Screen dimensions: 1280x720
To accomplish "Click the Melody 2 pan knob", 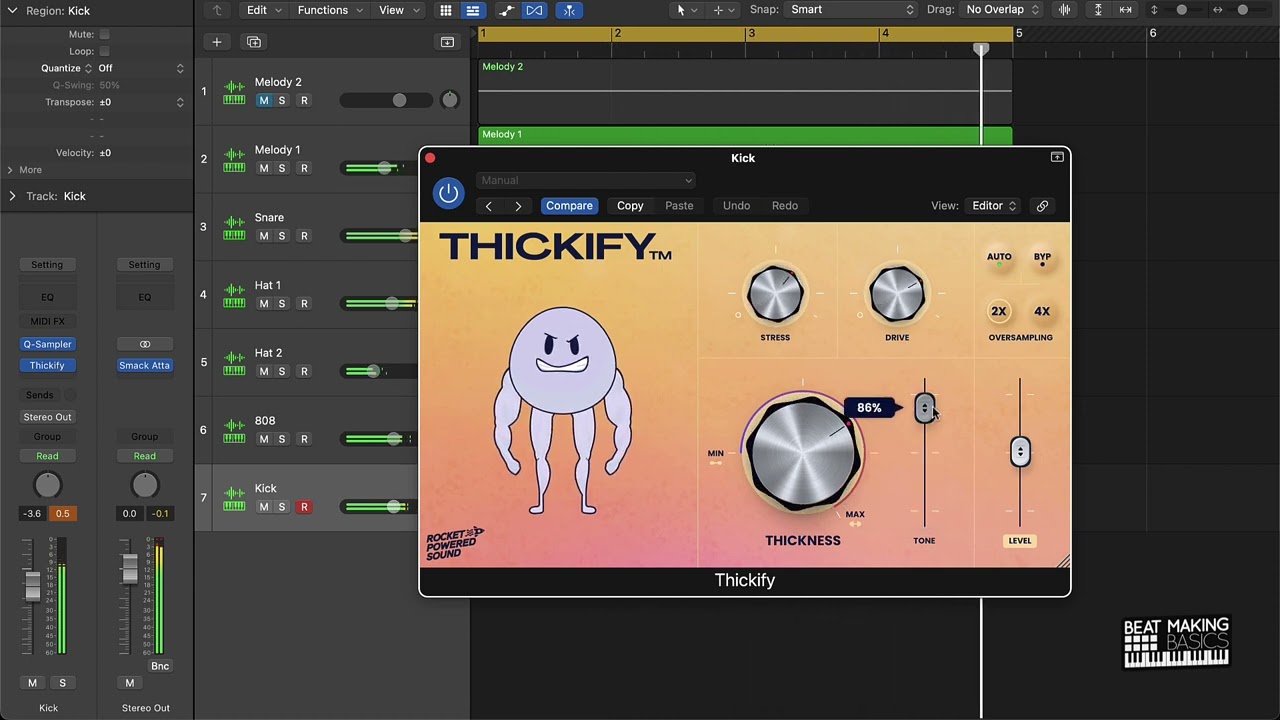I will [449, 99].
